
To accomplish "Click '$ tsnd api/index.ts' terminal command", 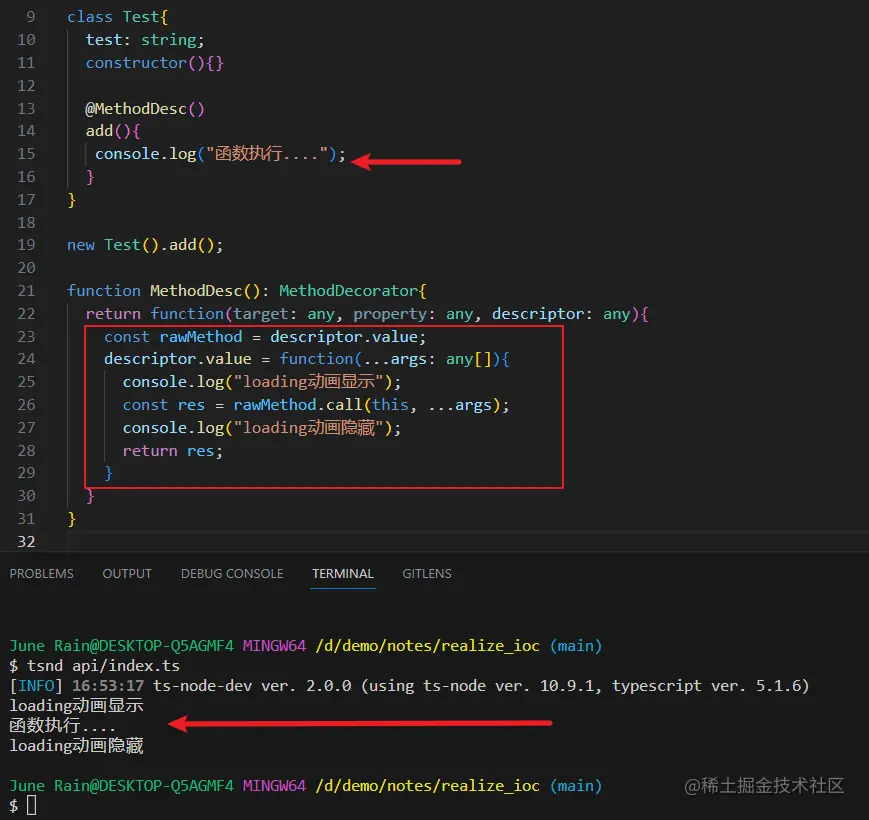I will coord(95,665).
